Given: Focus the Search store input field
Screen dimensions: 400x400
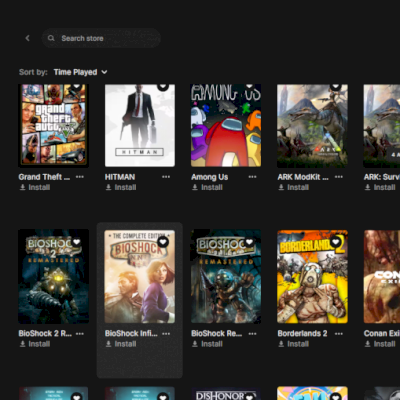Looking at the screenshot, I should point(101,38).
